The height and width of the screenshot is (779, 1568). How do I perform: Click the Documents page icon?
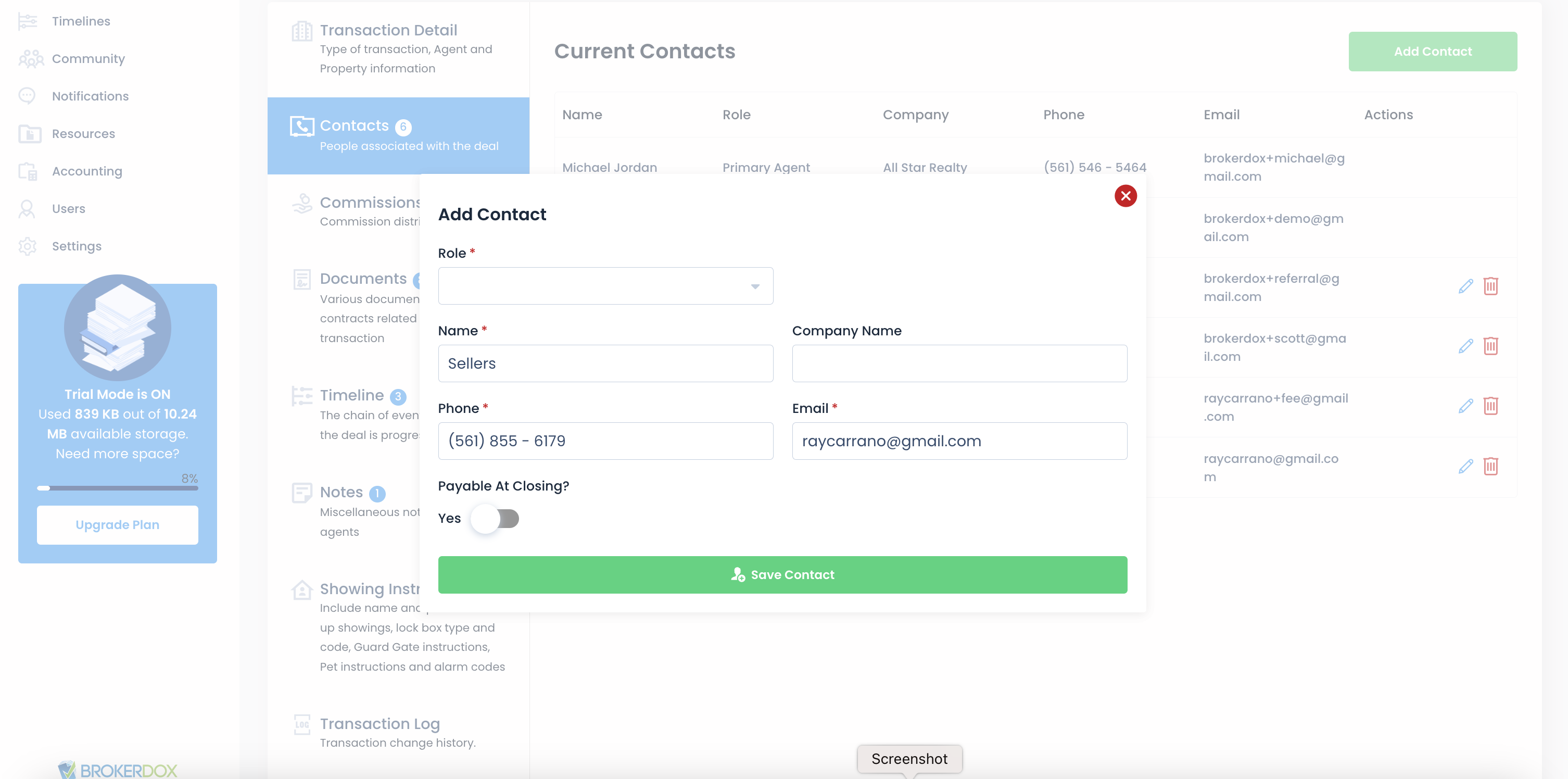(302, 280)
